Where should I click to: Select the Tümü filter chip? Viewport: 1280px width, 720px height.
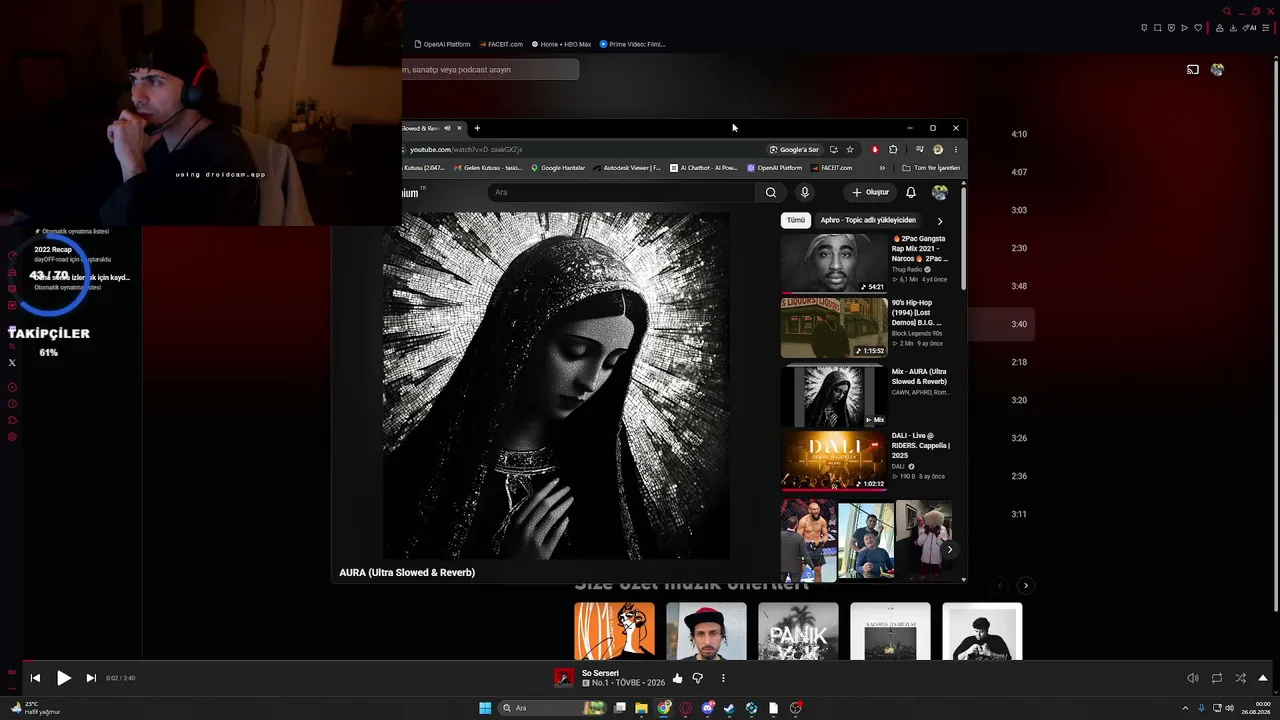(x=796, y=220)
